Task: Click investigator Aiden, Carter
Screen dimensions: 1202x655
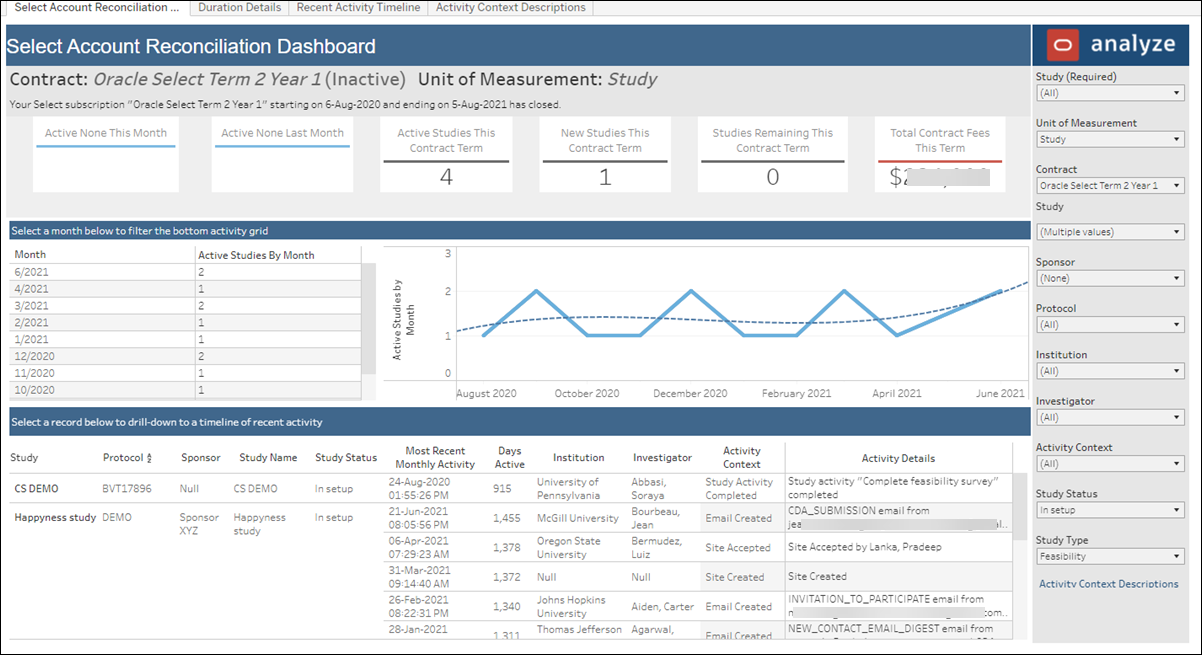Action: (x=662, y=606)
